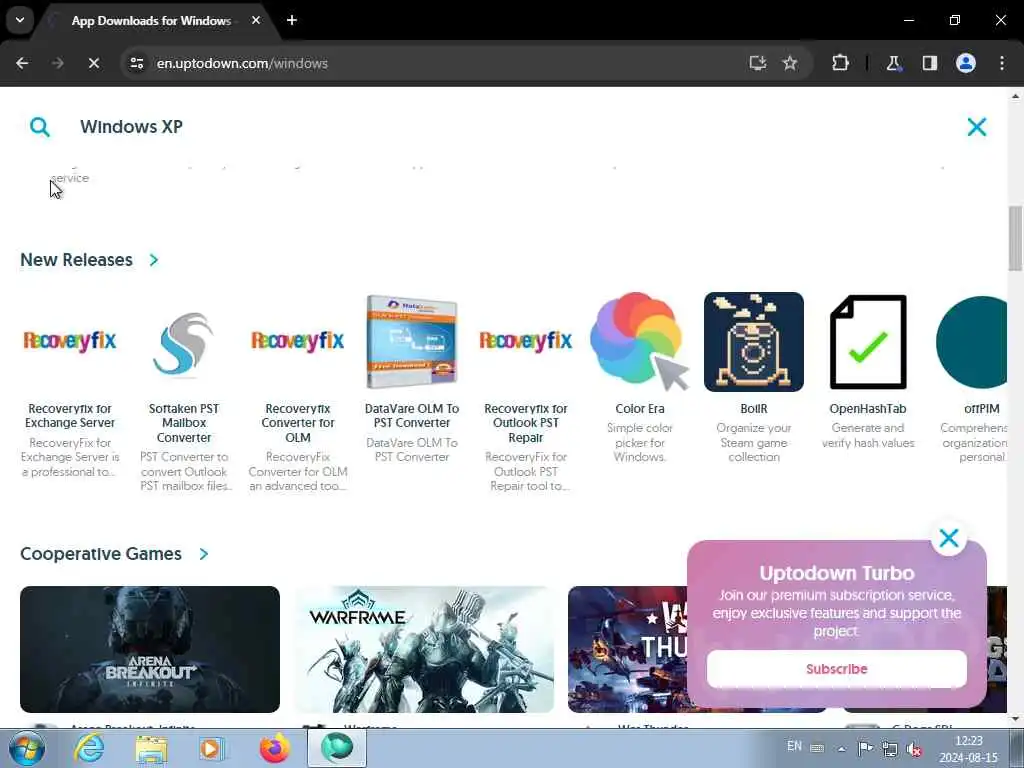The width and height of the screenshot is (1024, 768).
Task: Click the page vertical scrollbar thumb
Action: click(x=1015, y=238)
